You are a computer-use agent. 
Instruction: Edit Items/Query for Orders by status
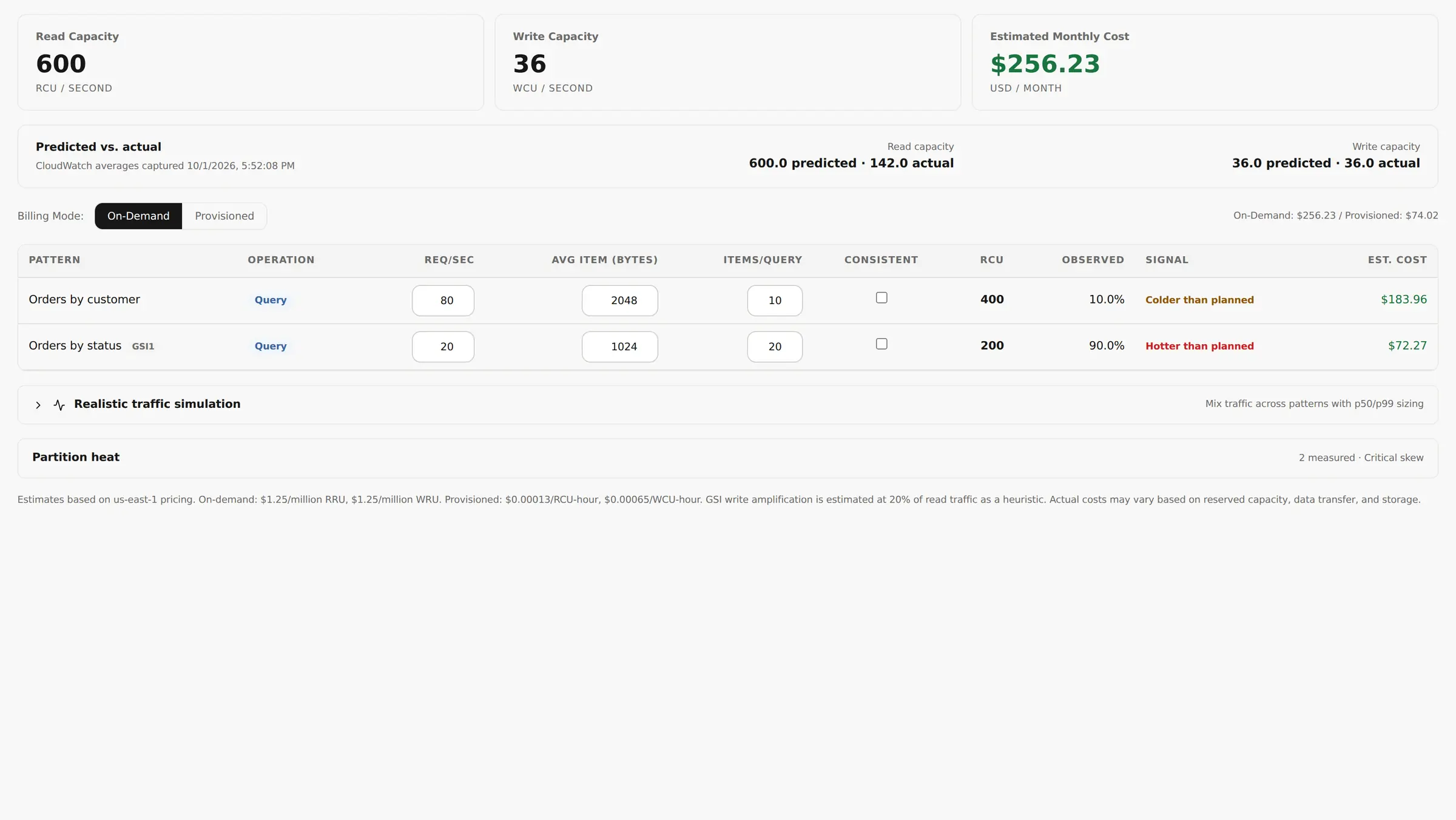click(775, 347)
